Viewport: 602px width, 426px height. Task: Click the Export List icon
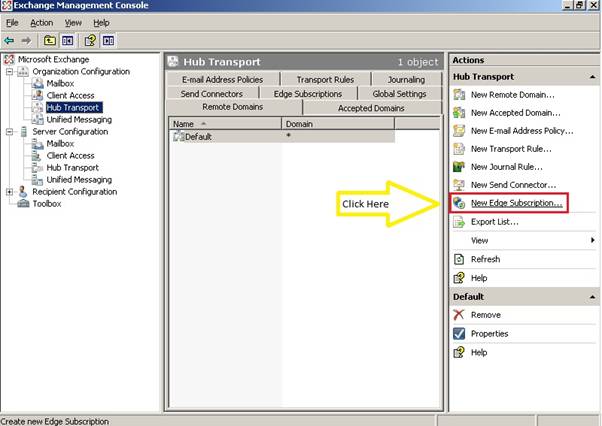(x=459, y=221)
